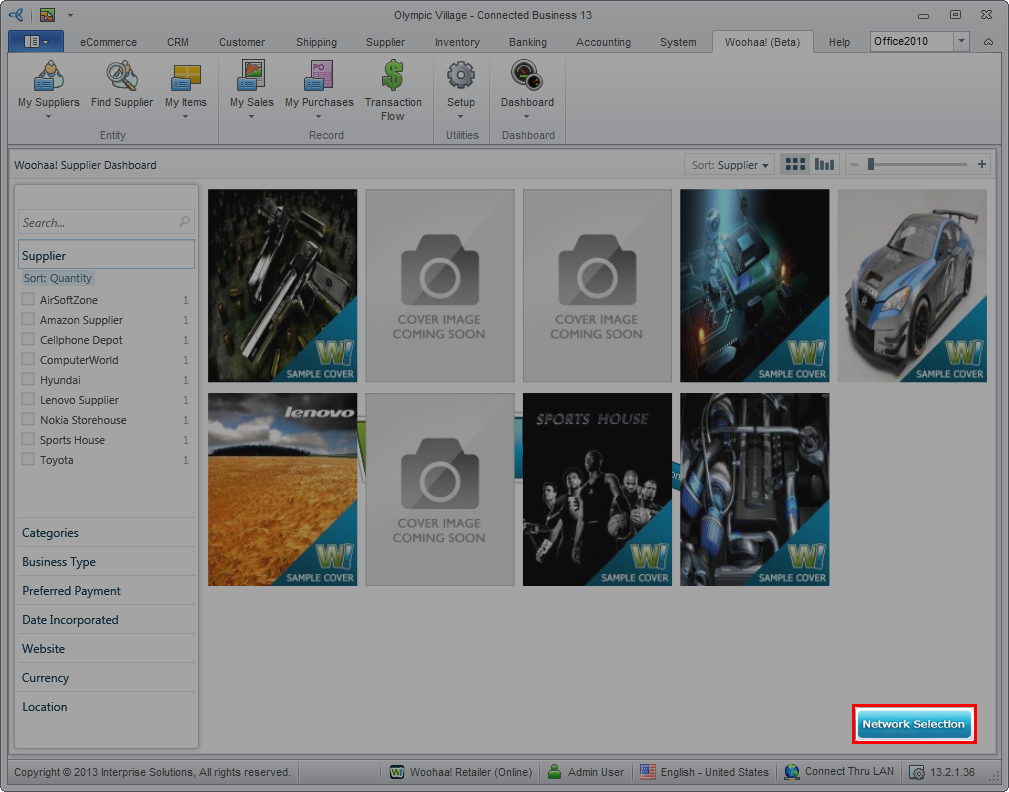Click the zoom in plus icon
Image resolution: width=1009 pixels, height=792 pixels.
(x=982, y=164)
